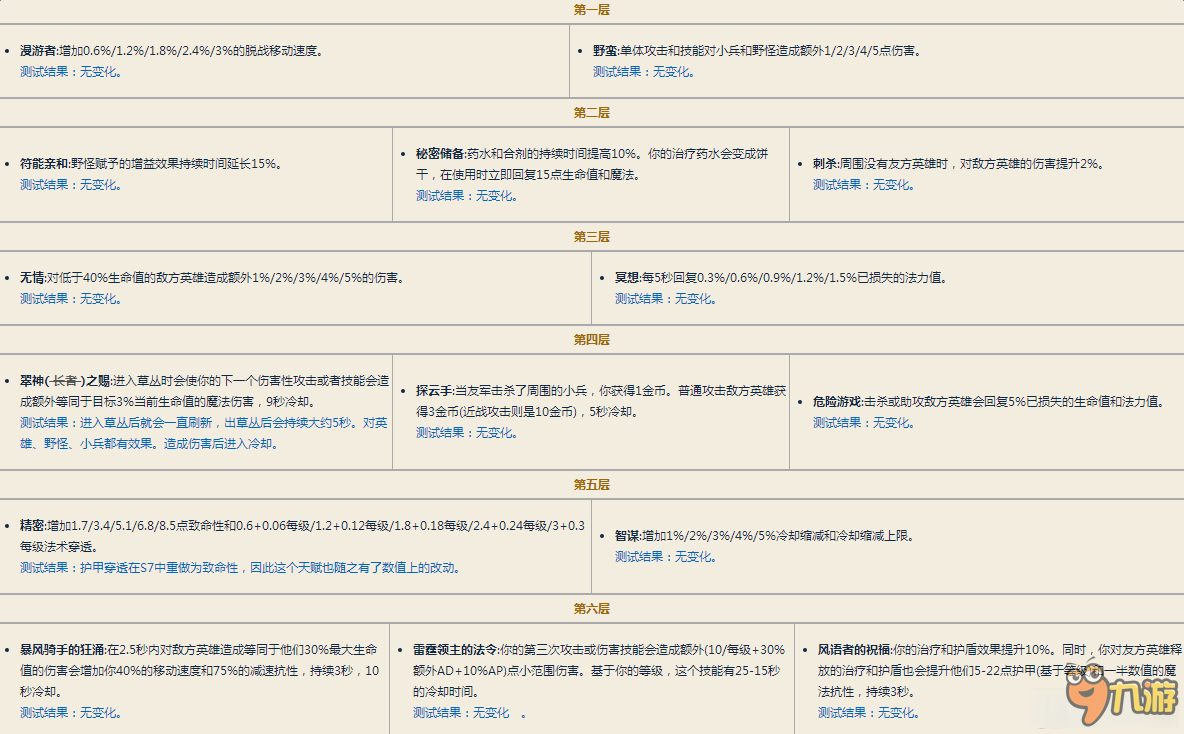This screenshot has height=734, width=1184.
Task: Select the bold talent name 翠神(-长者-)之赐
Action: 65,381
